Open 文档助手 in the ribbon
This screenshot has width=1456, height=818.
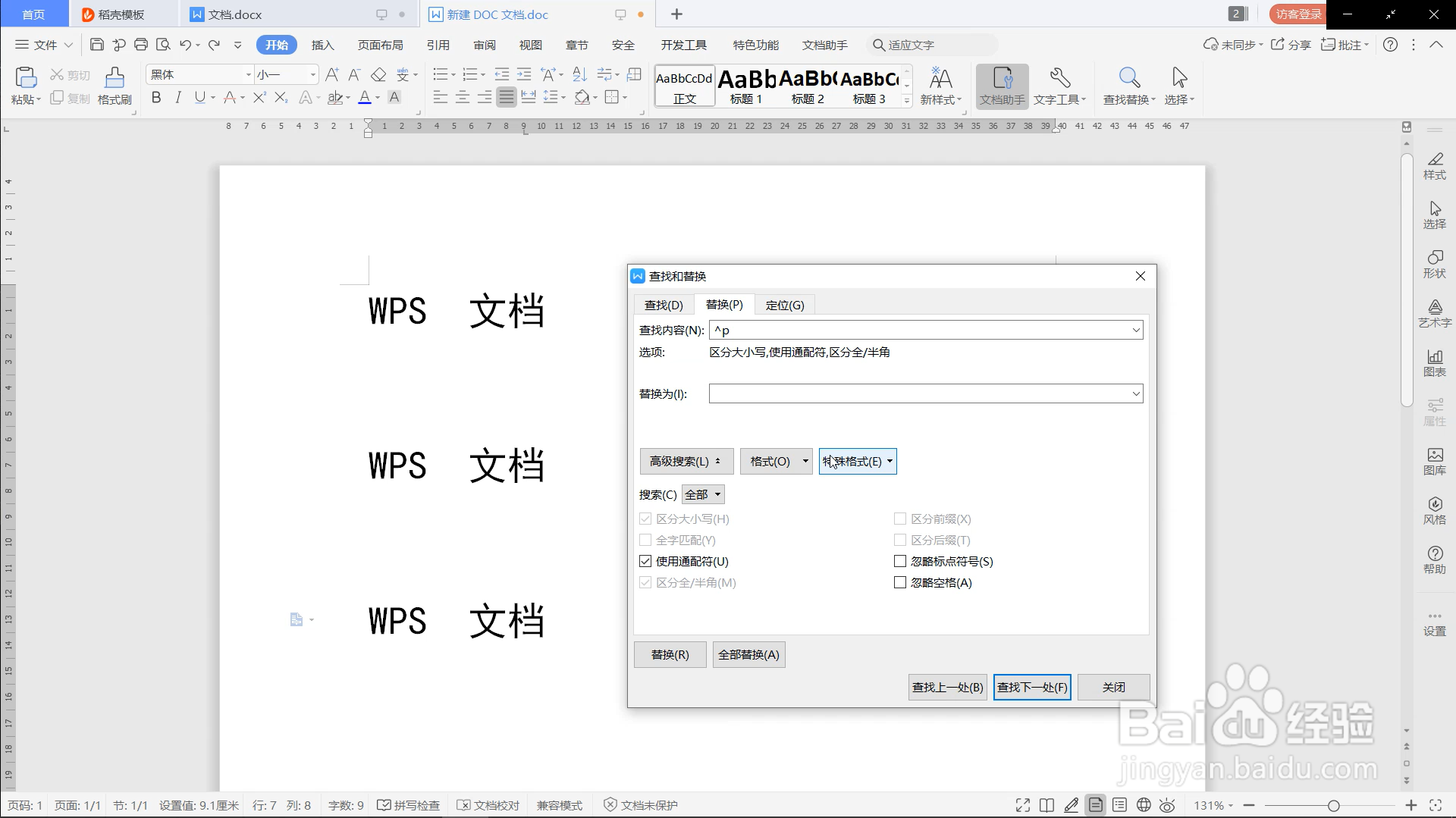click(1002, 83)
